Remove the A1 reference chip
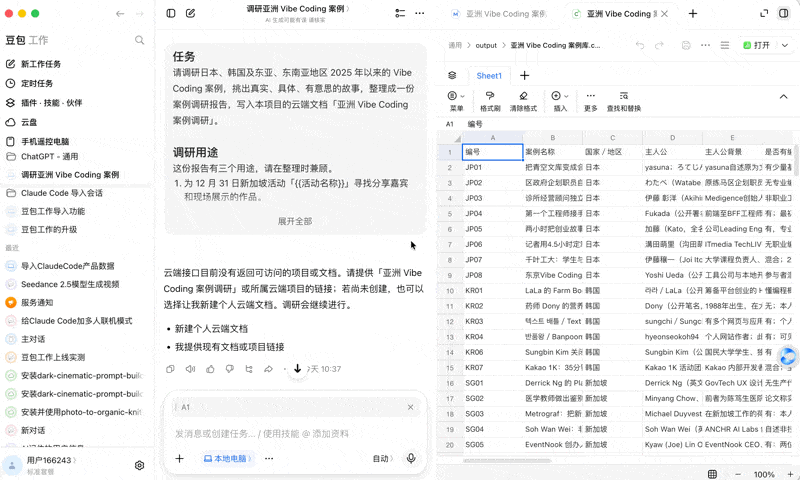The height and width of the screenshot is (480, 800). (x=410, y=407)
